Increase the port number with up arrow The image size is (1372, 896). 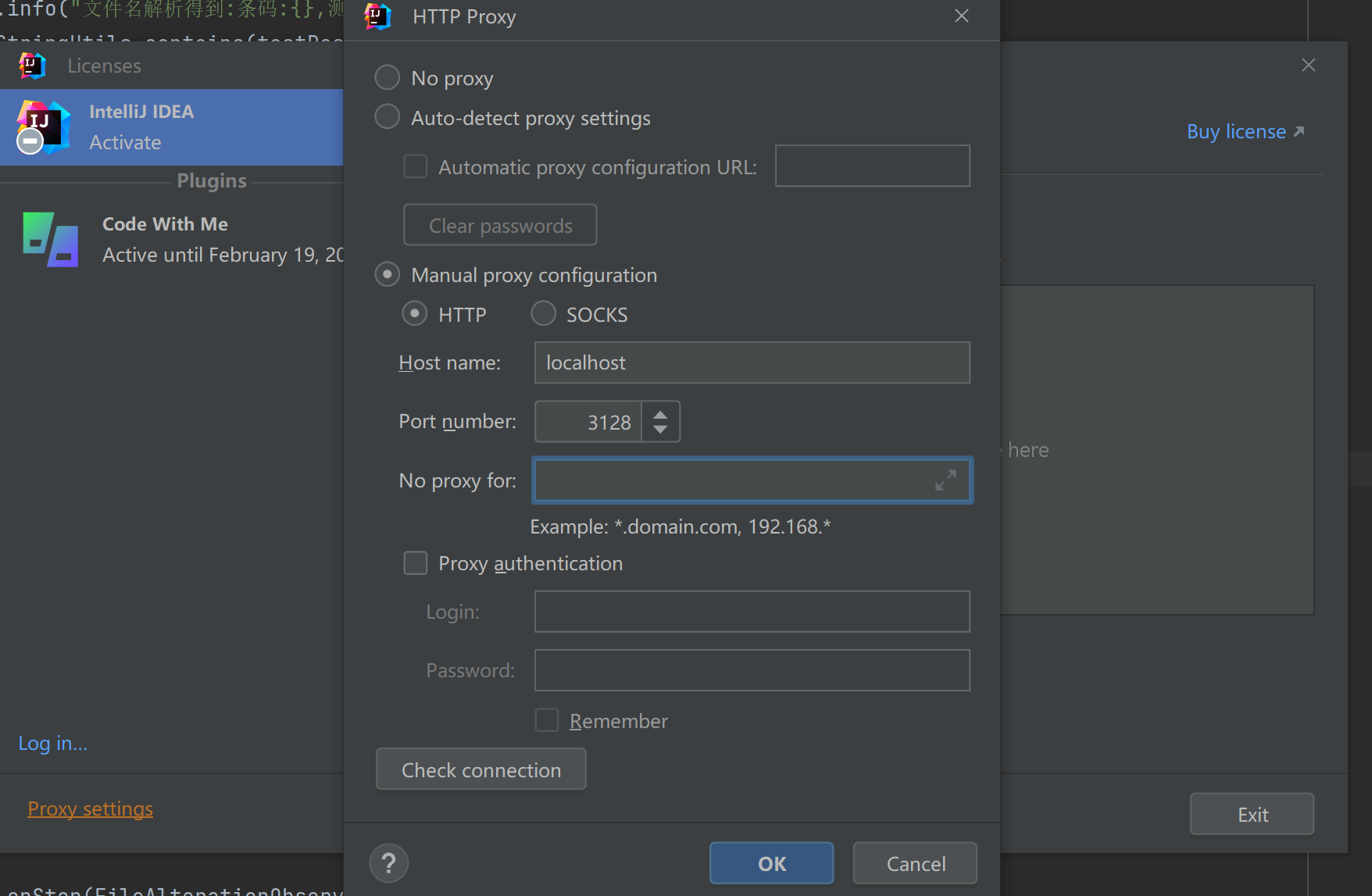click(x=661, y=413)
